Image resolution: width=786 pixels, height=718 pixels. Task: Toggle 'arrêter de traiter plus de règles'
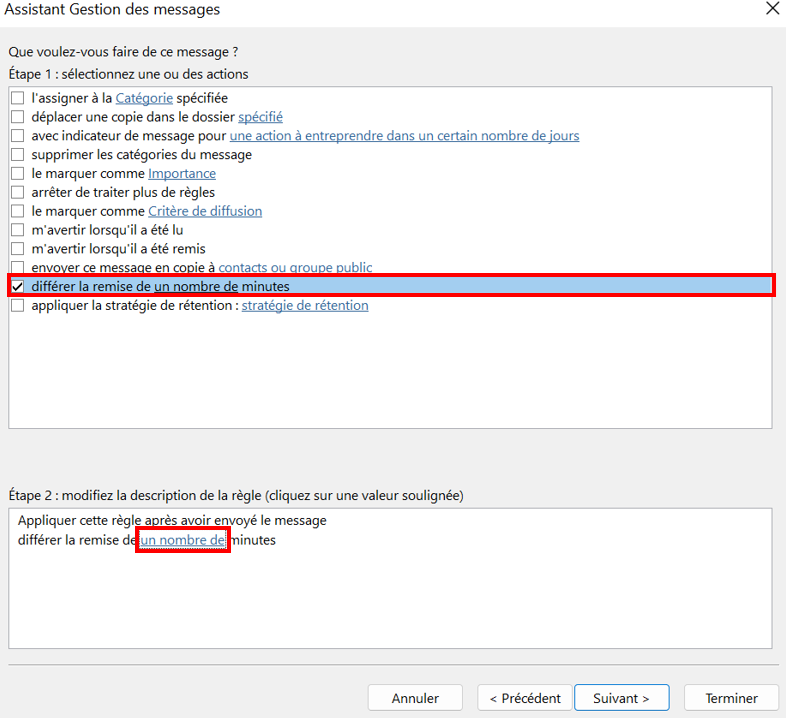point(17,192)
